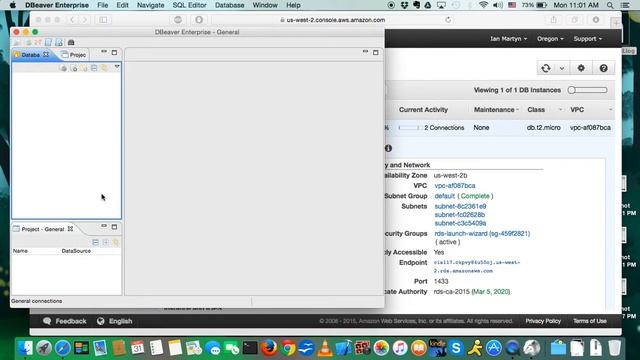Open Ian Martyn account dropdown in AWS console
The height and width of the screenshot is (360, 640).
tap(508, 39)
